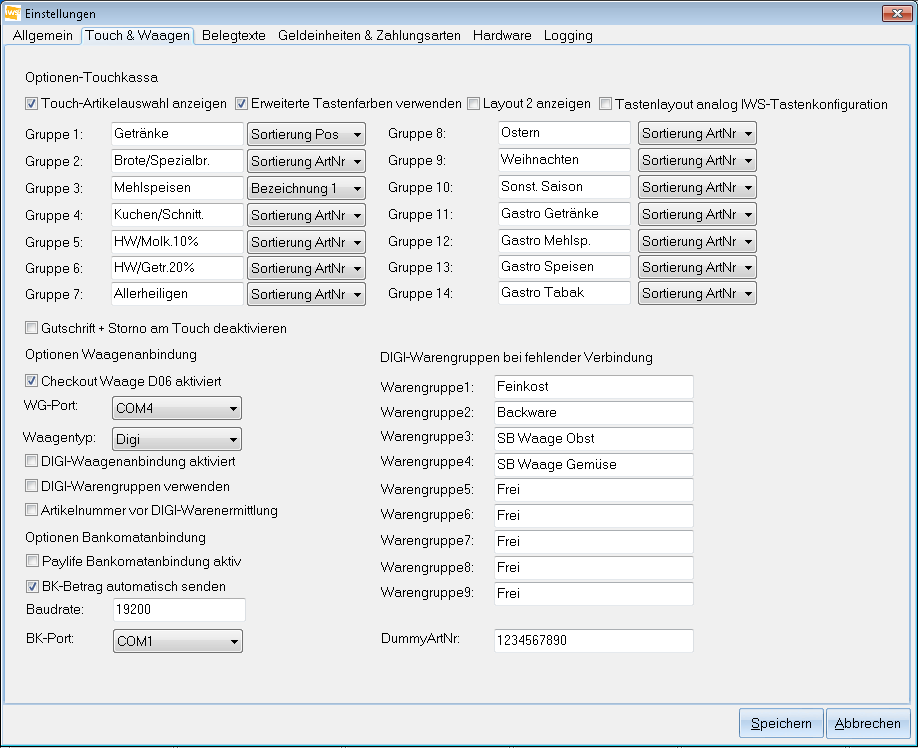Screen dimensions: 918x748
Task: Click the Baudrate field 19200
Action: point(179,609)
